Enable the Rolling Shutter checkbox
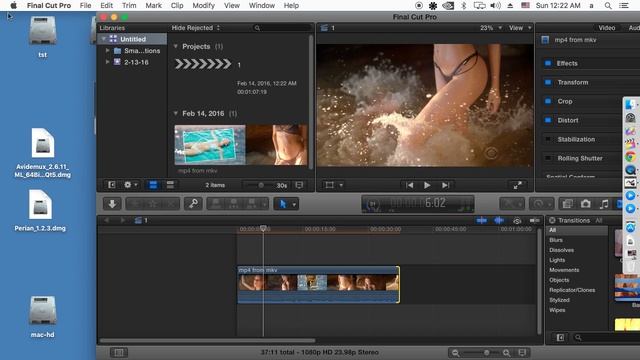 point(548,158)
